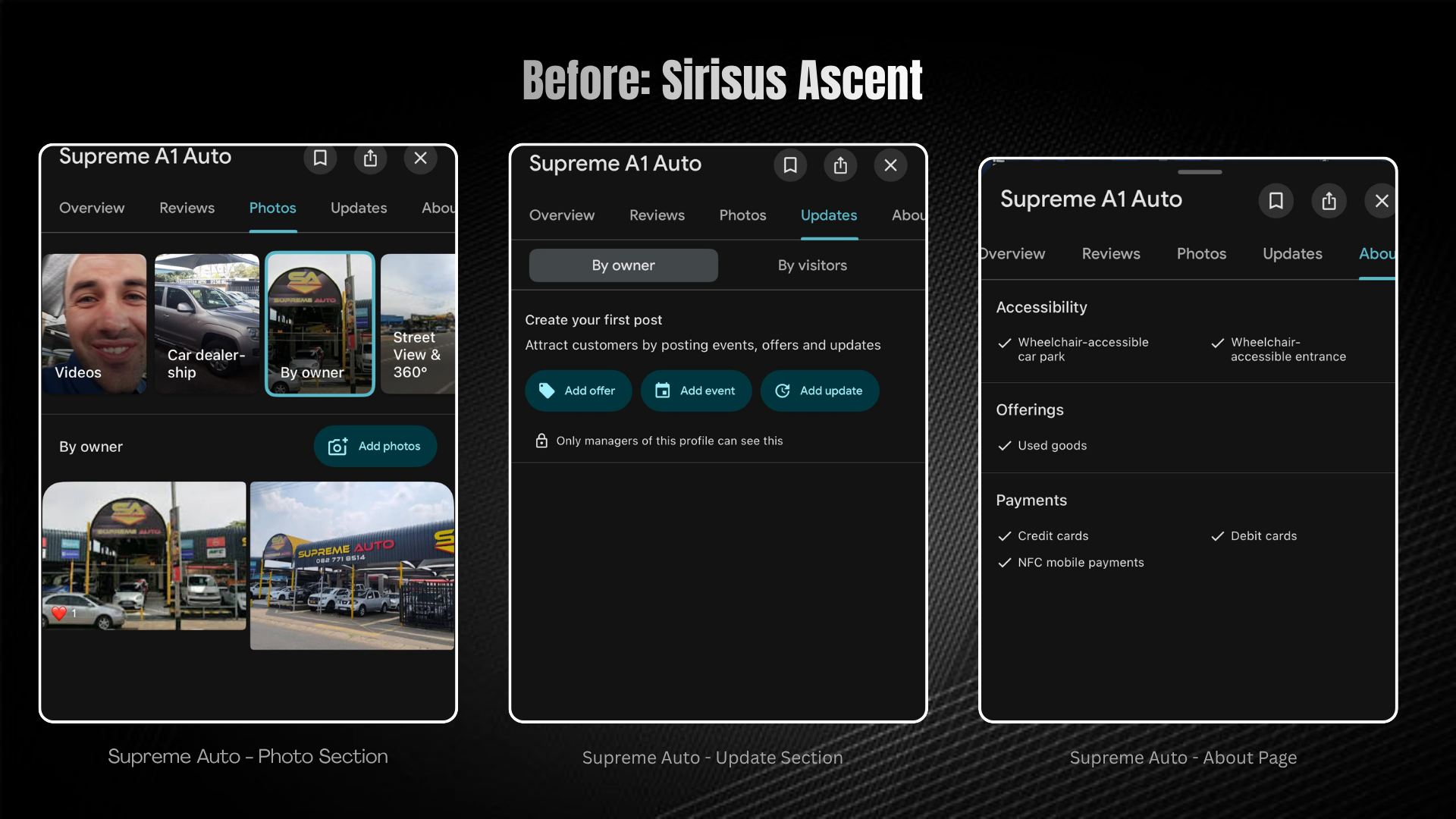Click the heart icon on the first photo
Image resolution: width=1456 pixels, height=819 pixels.
coord(59,613)
